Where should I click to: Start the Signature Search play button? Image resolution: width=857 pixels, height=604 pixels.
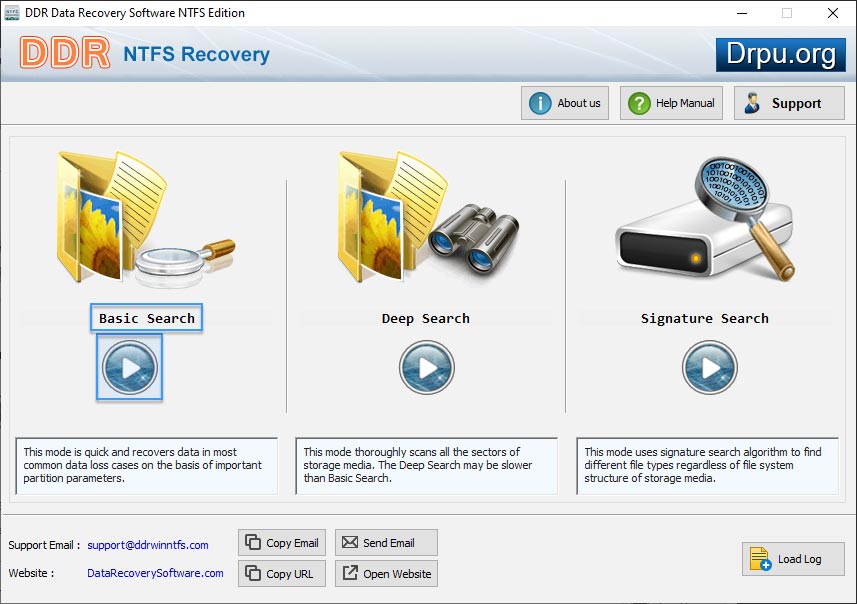point(709,367)
